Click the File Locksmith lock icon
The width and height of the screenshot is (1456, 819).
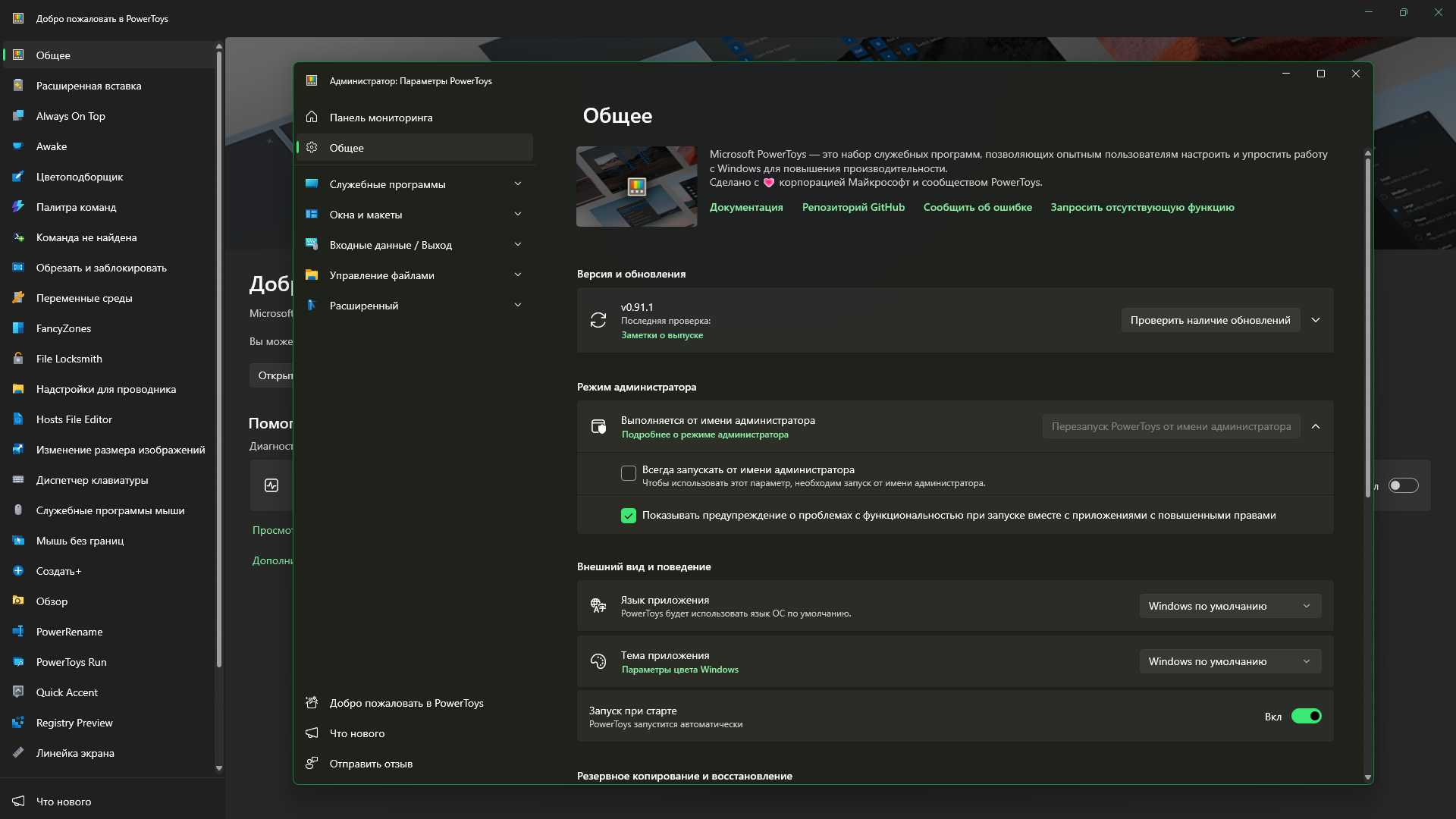tap(18, 359)
